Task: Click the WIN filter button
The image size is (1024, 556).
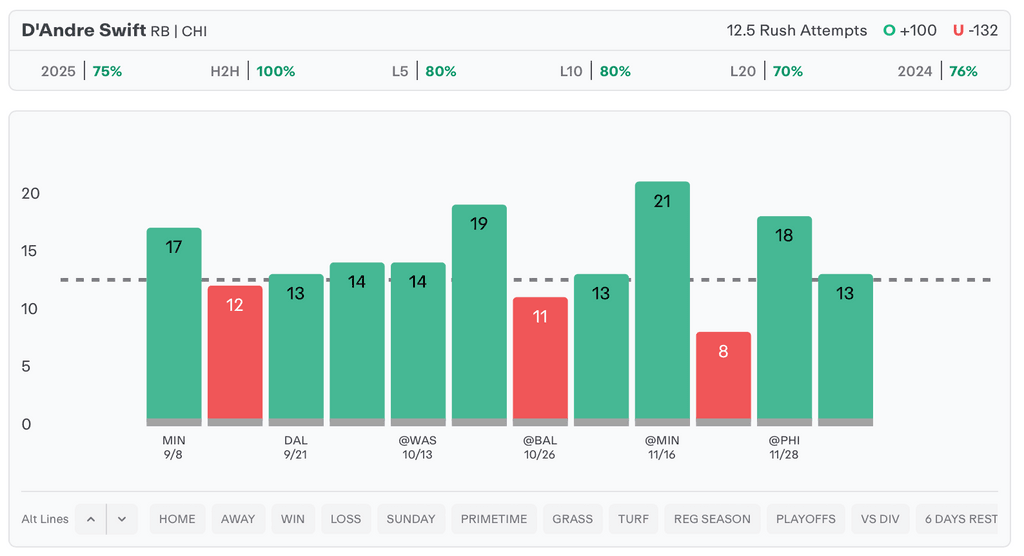Action: click(293, 519)
